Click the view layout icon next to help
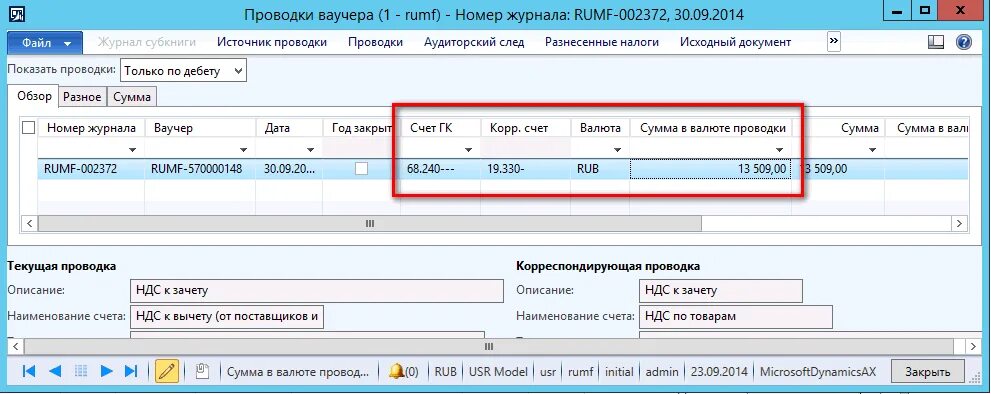 [x=936, y=42]
